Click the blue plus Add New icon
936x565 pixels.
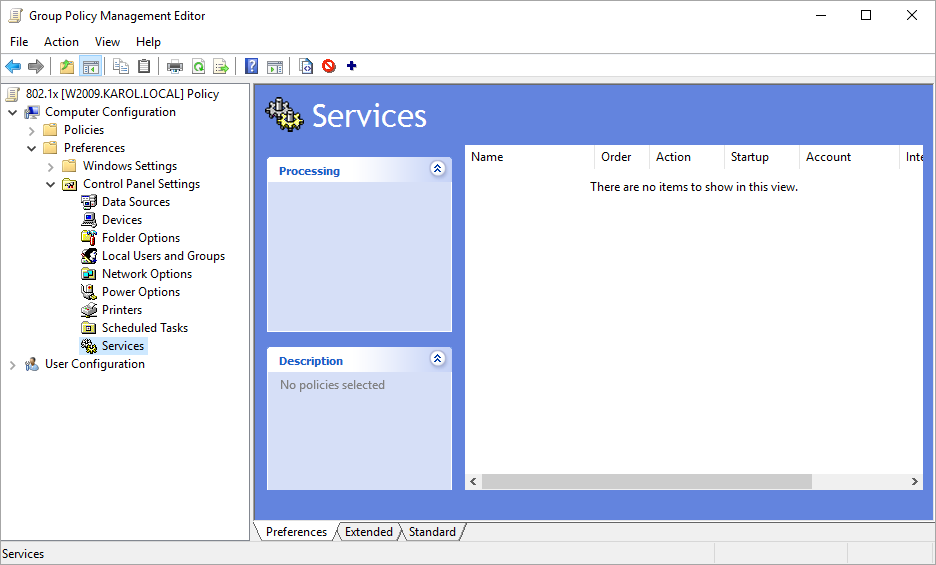point(351,67)
